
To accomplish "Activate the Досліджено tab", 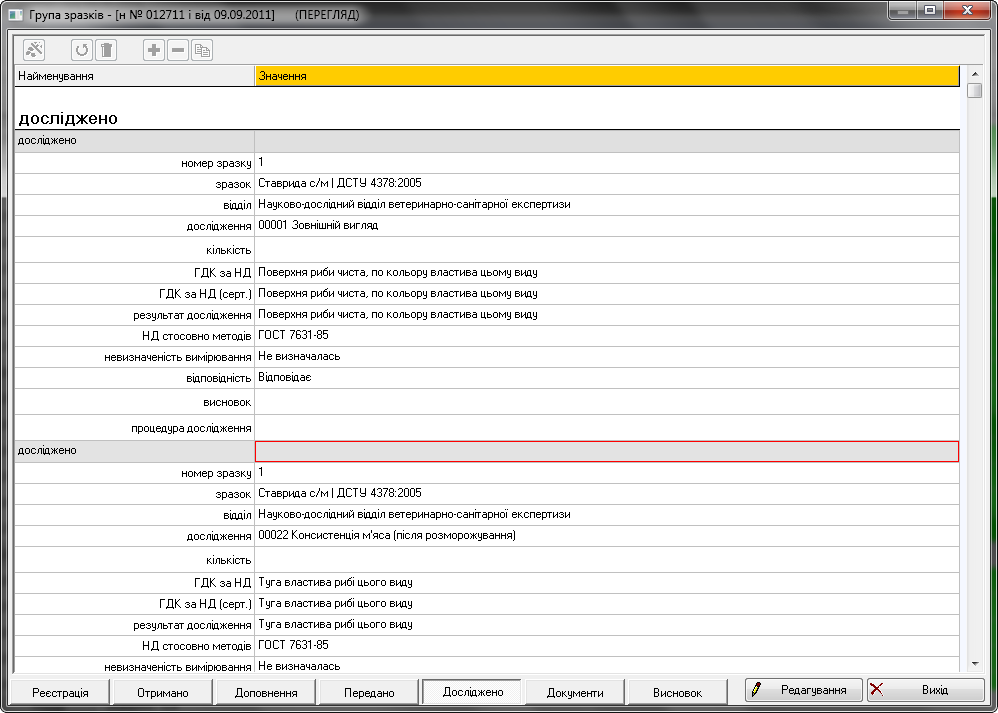I will [x=472, y=692].
